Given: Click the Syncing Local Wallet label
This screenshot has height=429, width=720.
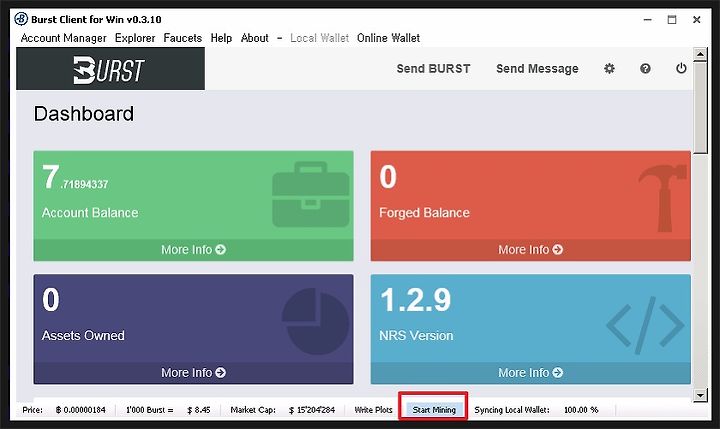Looking at the screenshot, I should point(512,410).
